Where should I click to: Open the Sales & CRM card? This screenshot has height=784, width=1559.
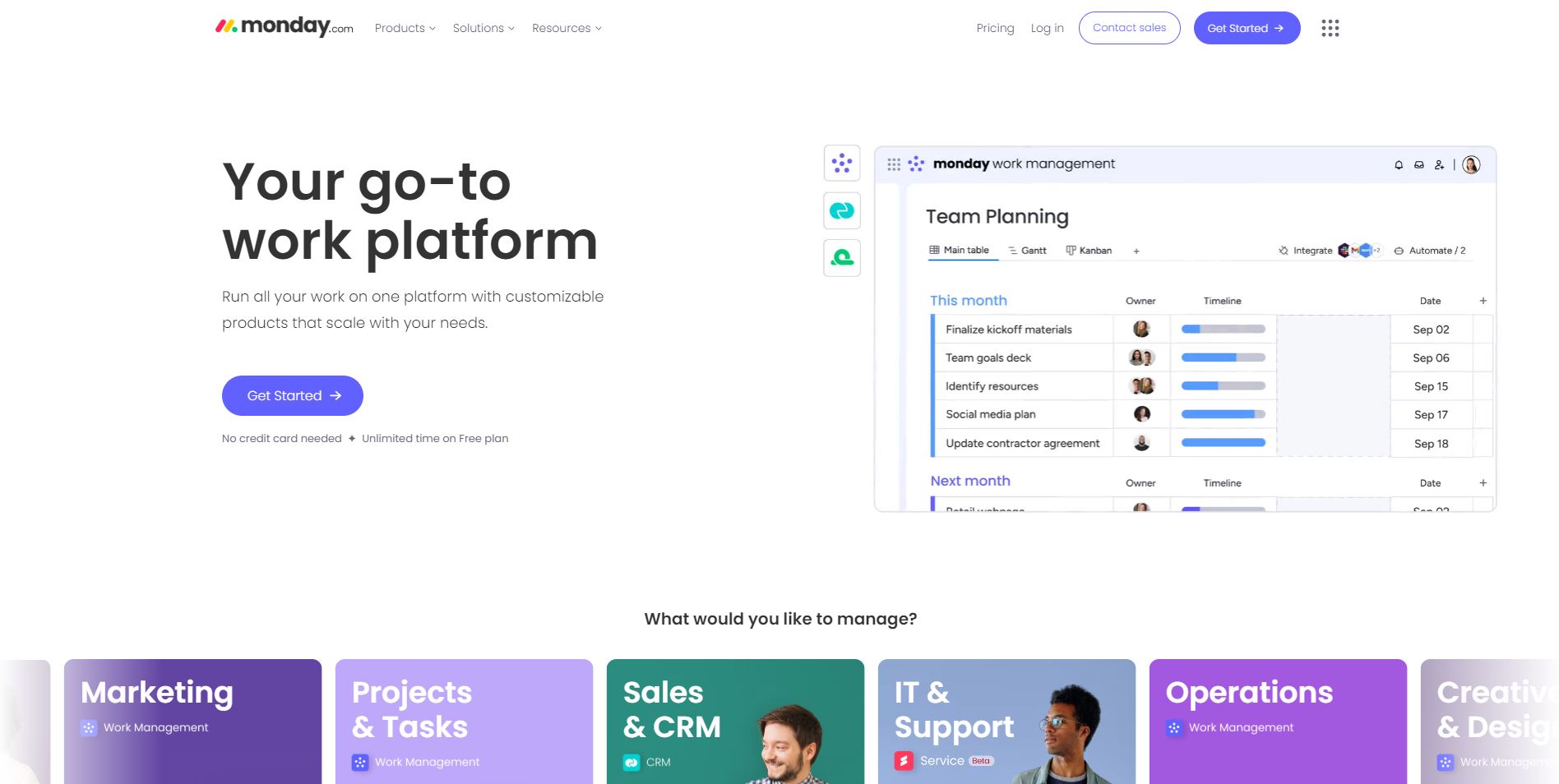735,721
